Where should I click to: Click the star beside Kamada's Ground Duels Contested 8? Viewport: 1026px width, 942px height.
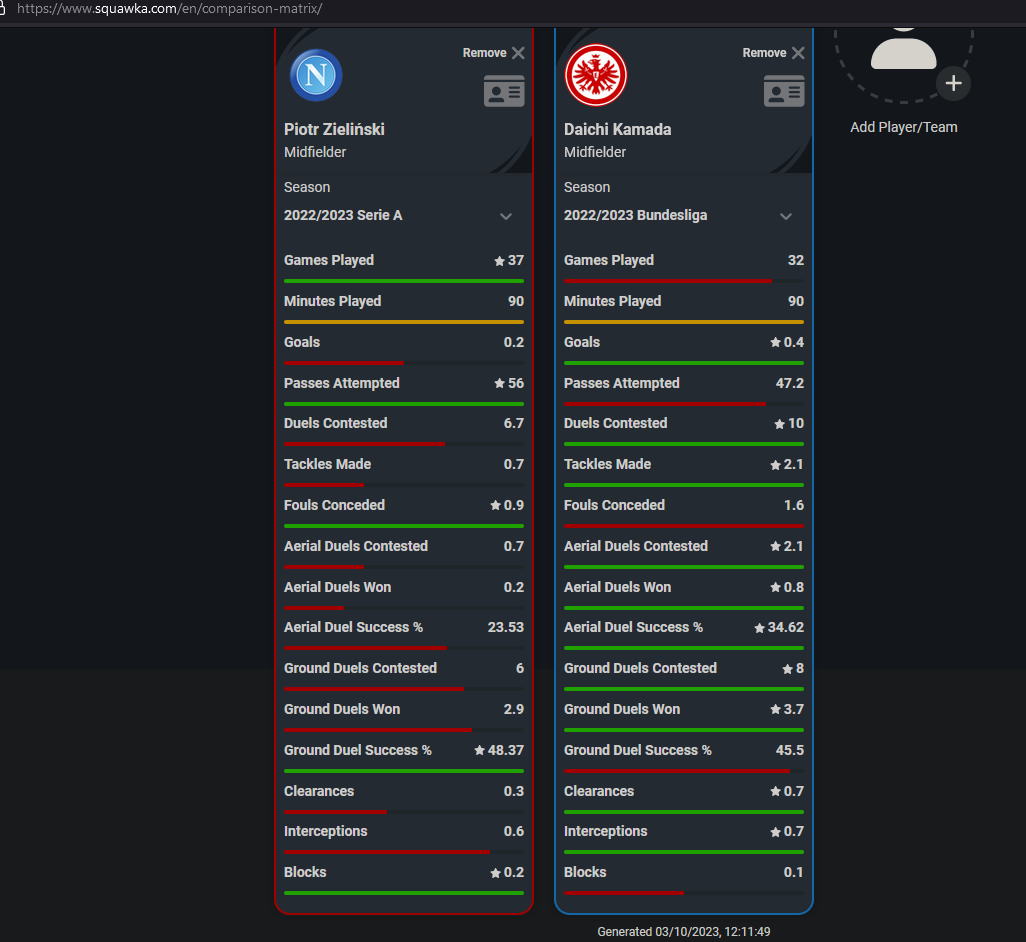(788, 669)
